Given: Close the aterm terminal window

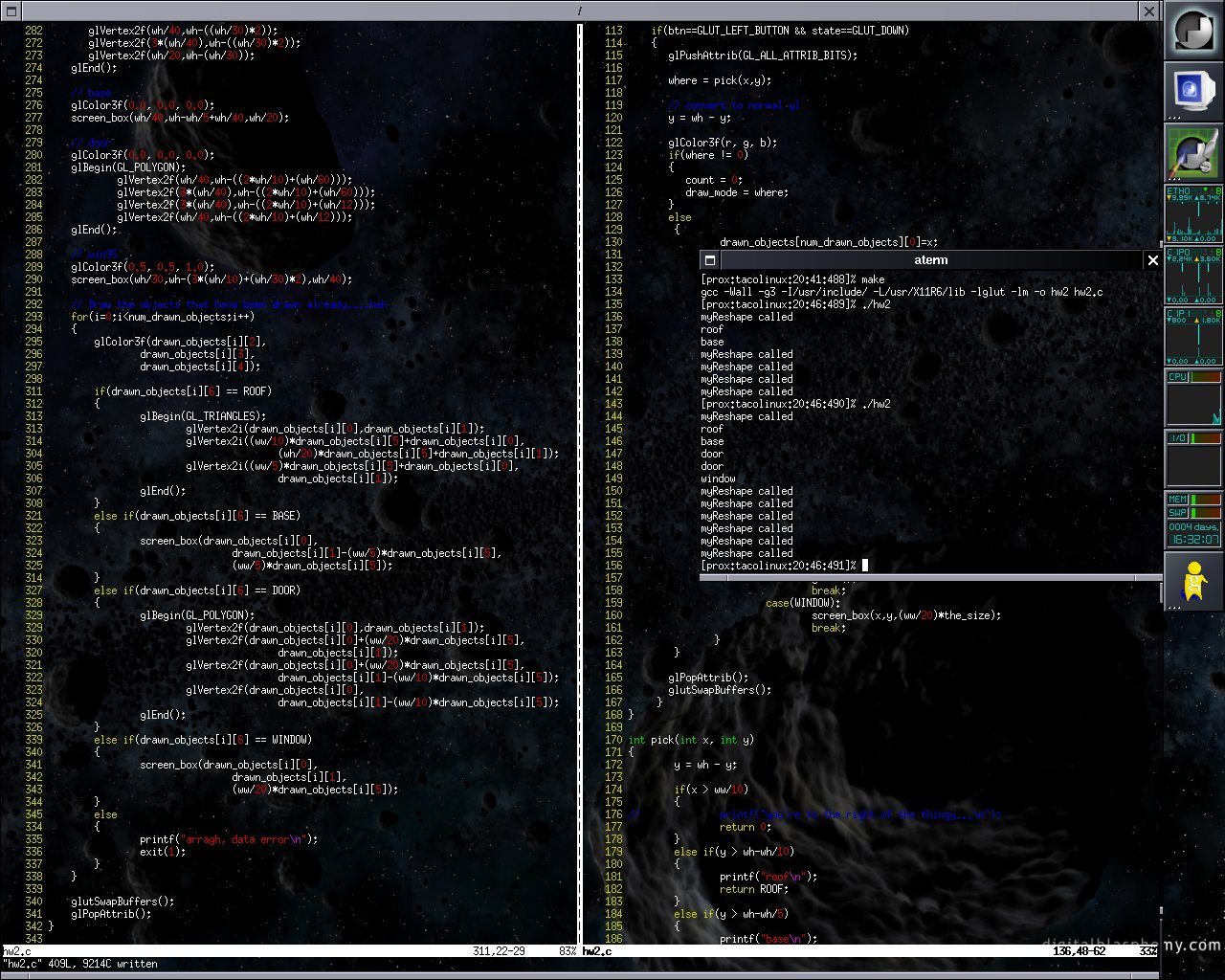Looking at the screenshot, I should (x=1152, y=260).
